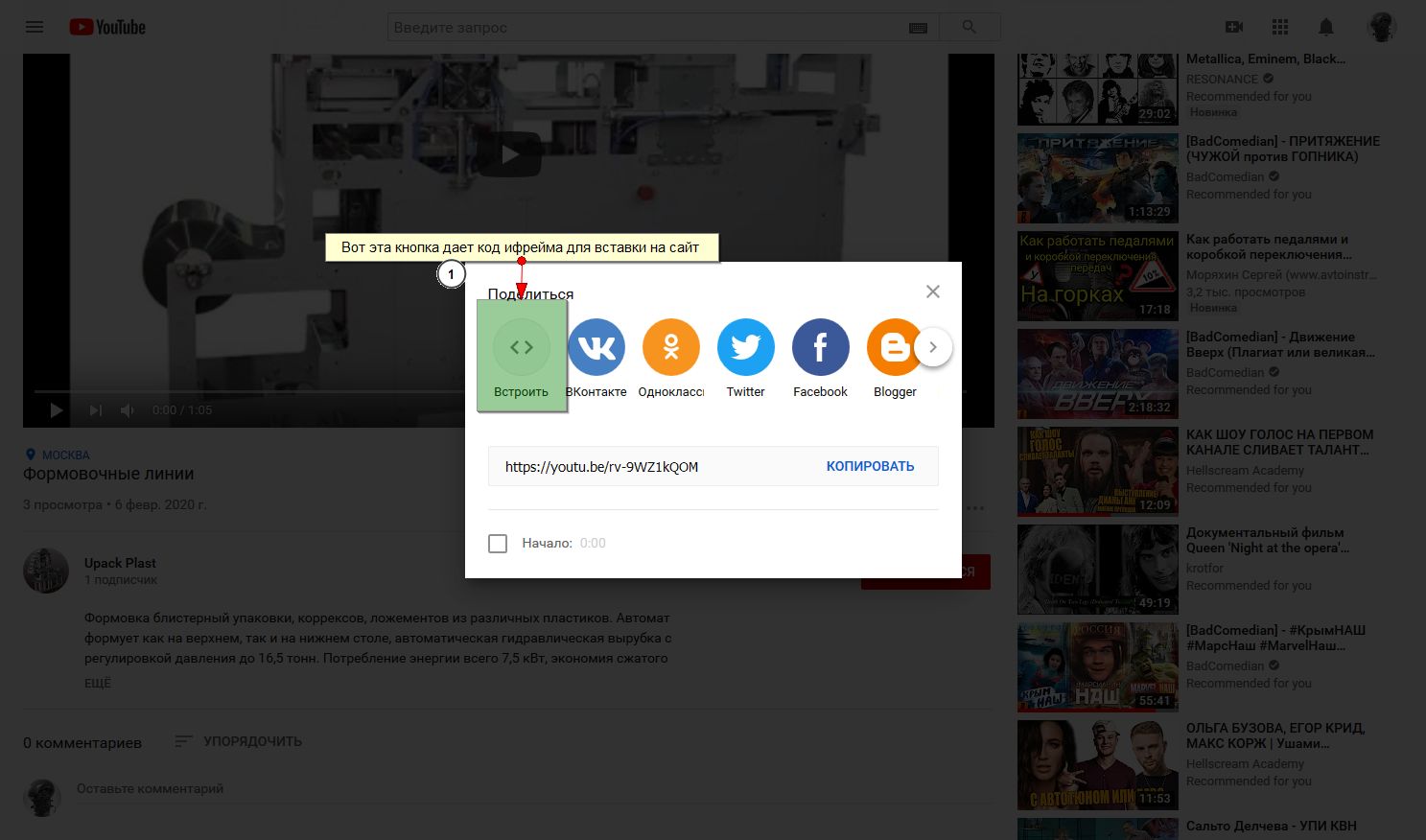
Task: Open the УПОРЯДОЧИТЬ comment sort menu
Action: (239, 741)
